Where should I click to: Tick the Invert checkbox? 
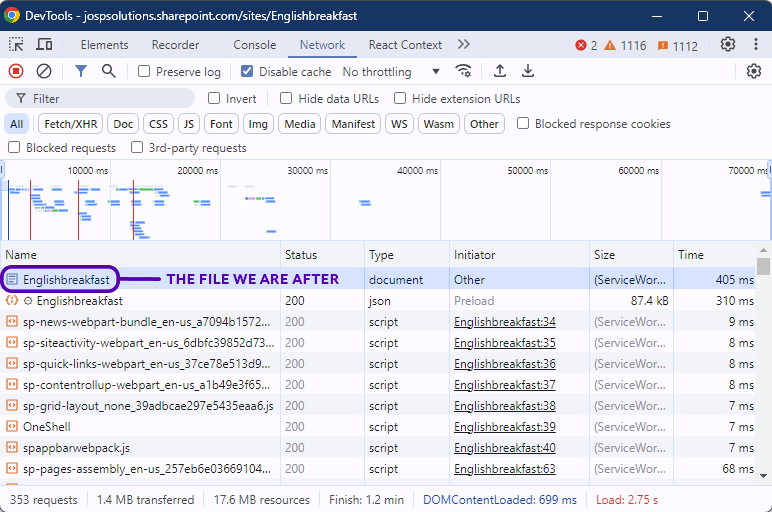[214, 98]
